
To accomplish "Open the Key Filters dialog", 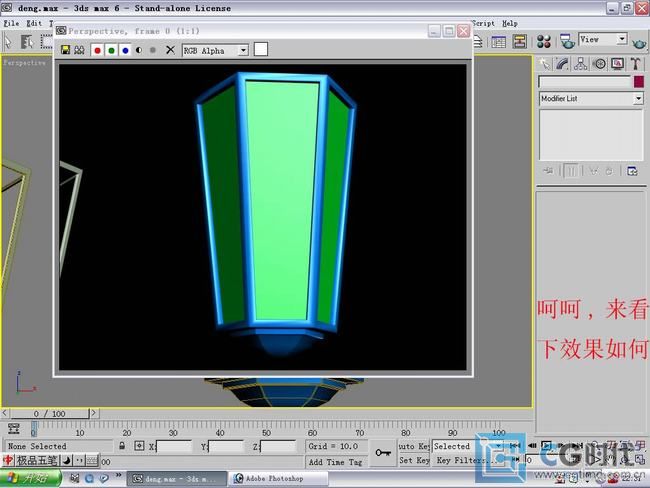I will pos(466,460).
